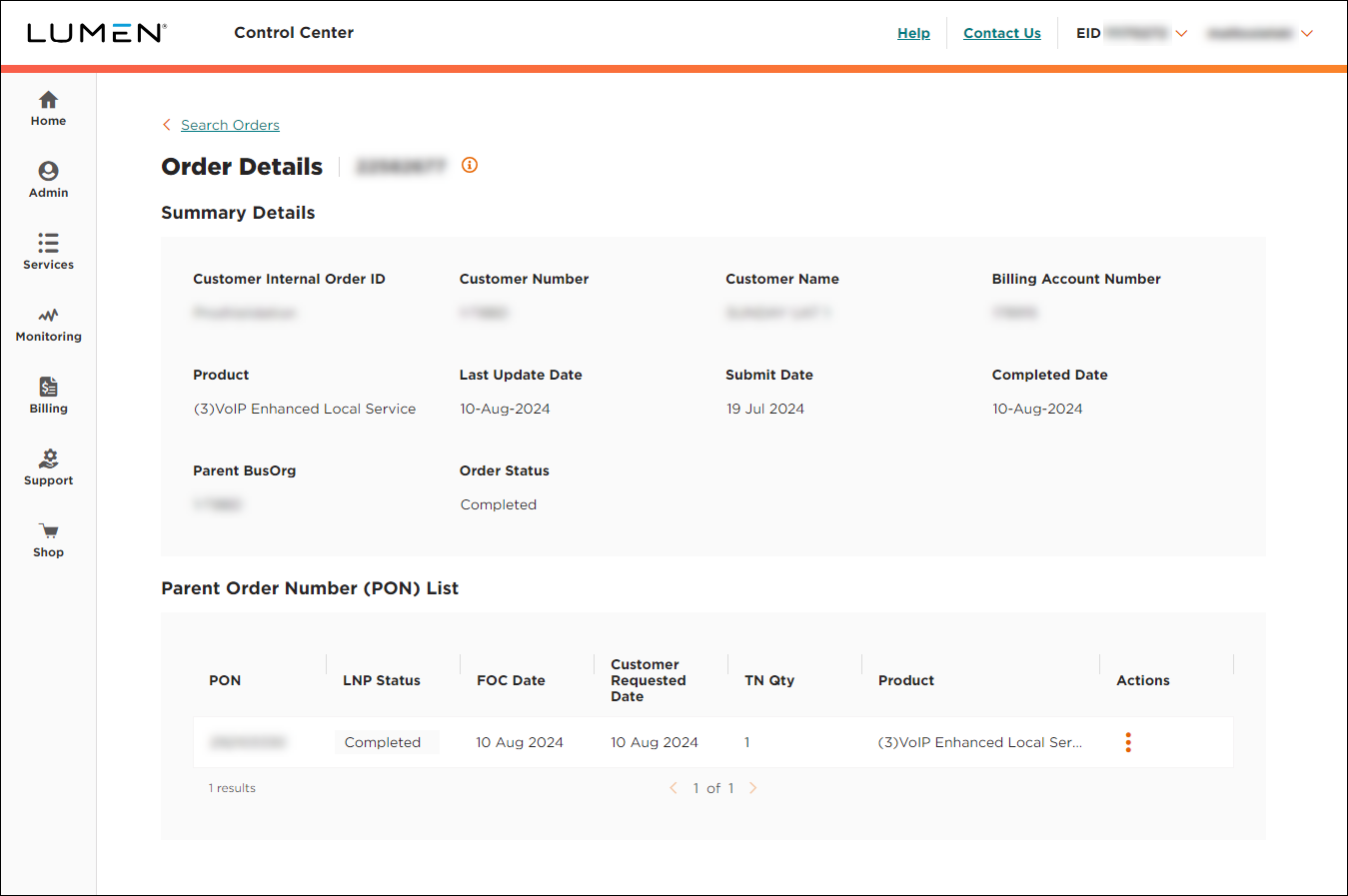
Task: Open the Billing sidebar icon
Action: click(x=48, y=394)
